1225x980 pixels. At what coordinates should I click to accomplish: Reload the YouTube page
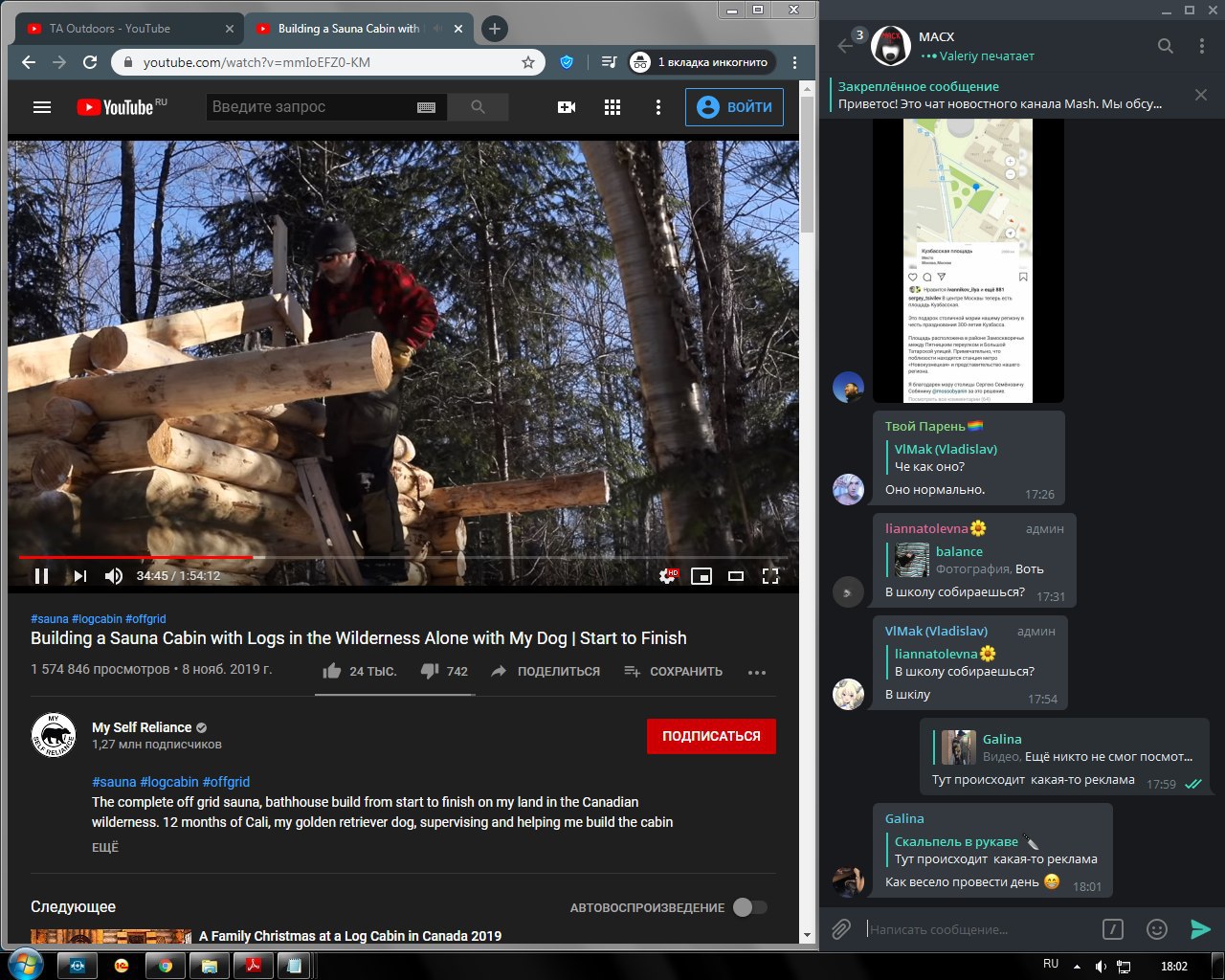pos(90,62)
